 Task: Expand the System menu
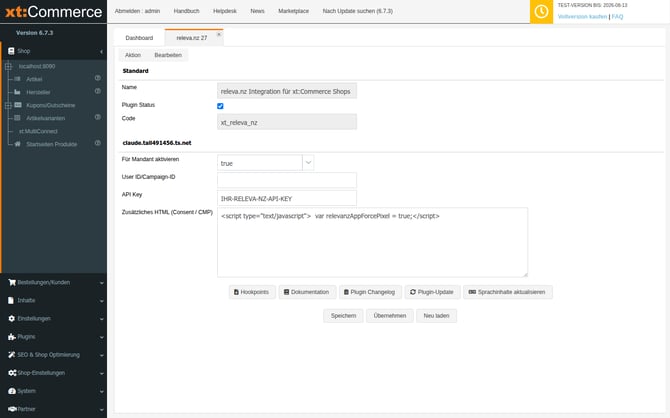point(102,392)
